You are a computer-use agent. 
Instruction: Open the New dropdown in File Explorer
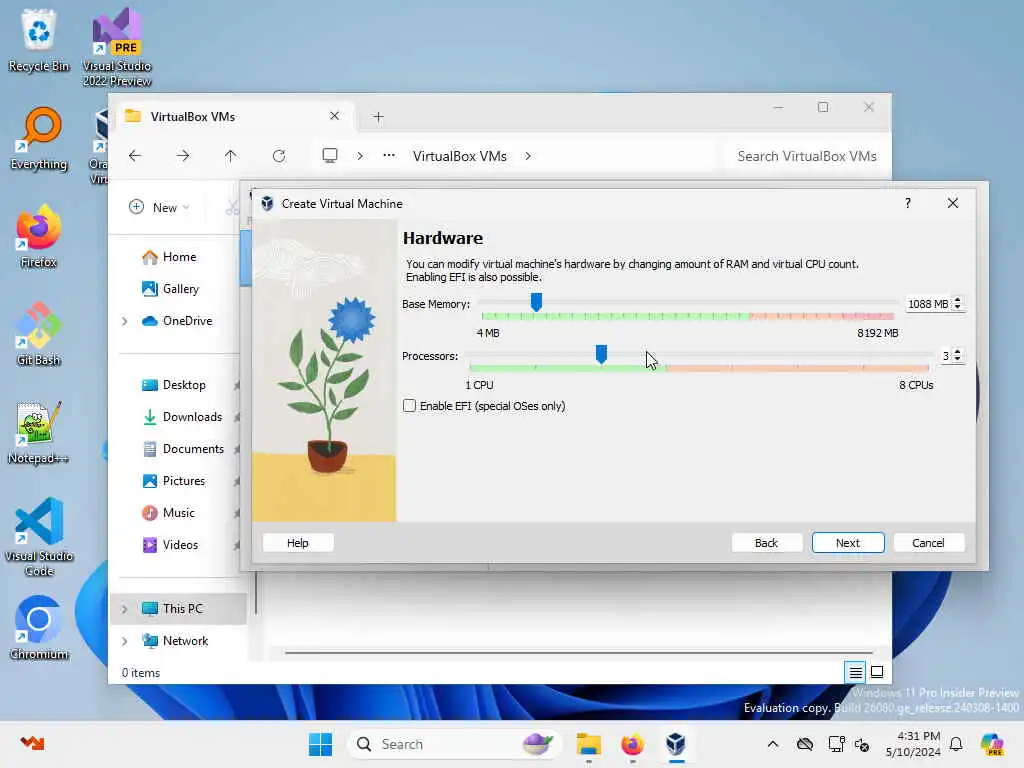(159, 208)
